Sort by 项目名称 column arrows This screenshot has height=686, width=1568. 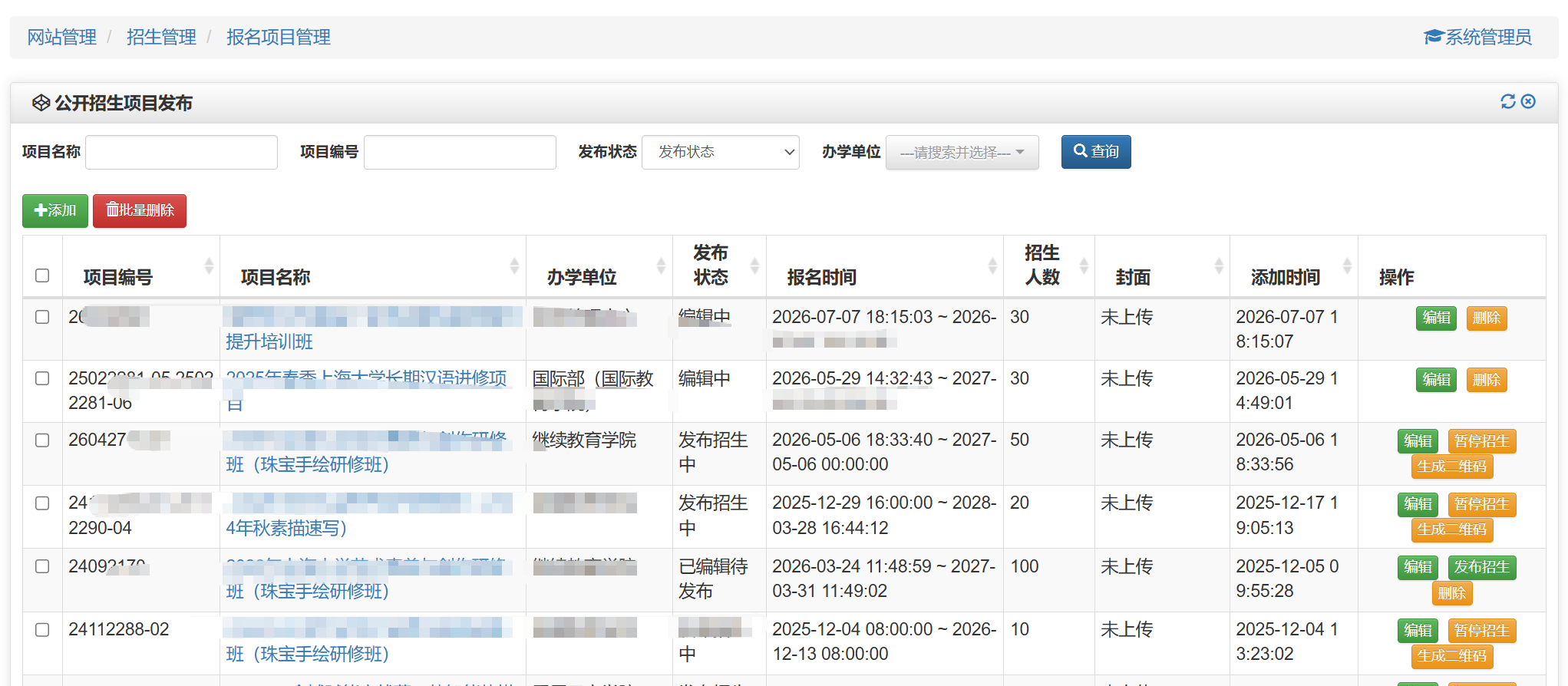tap(514, 266)
